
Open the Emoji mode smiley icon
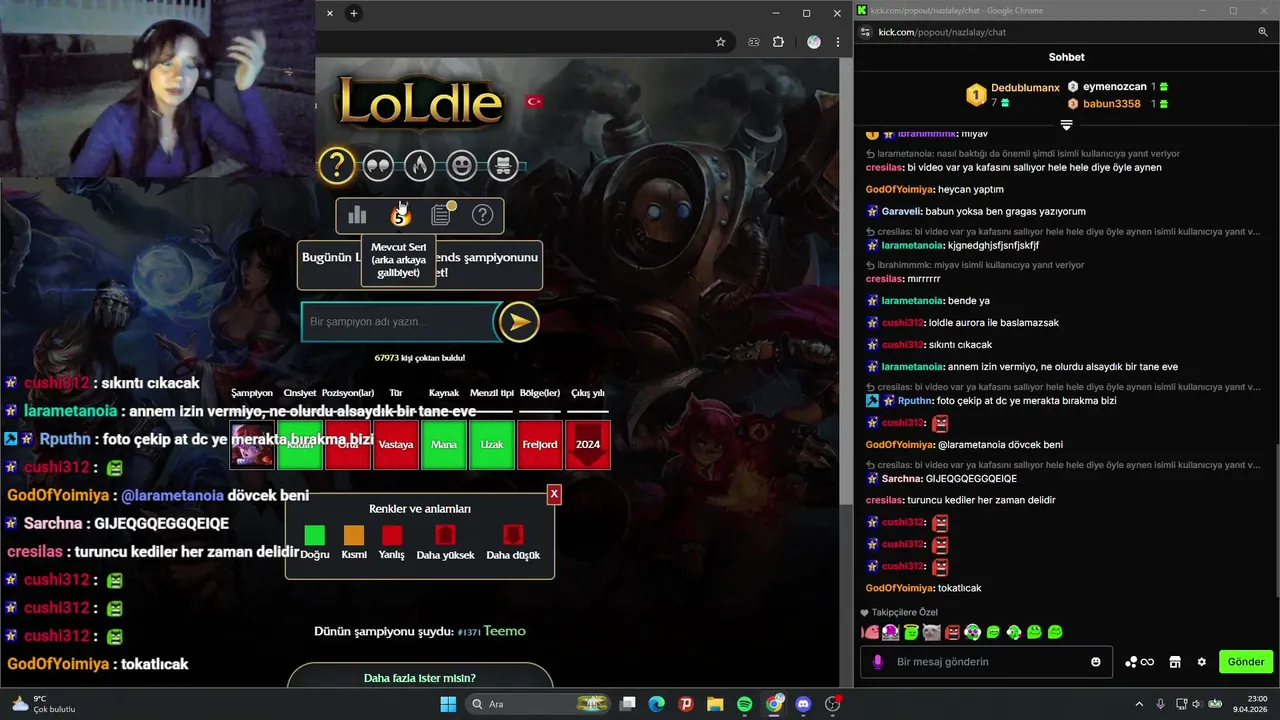461,165
